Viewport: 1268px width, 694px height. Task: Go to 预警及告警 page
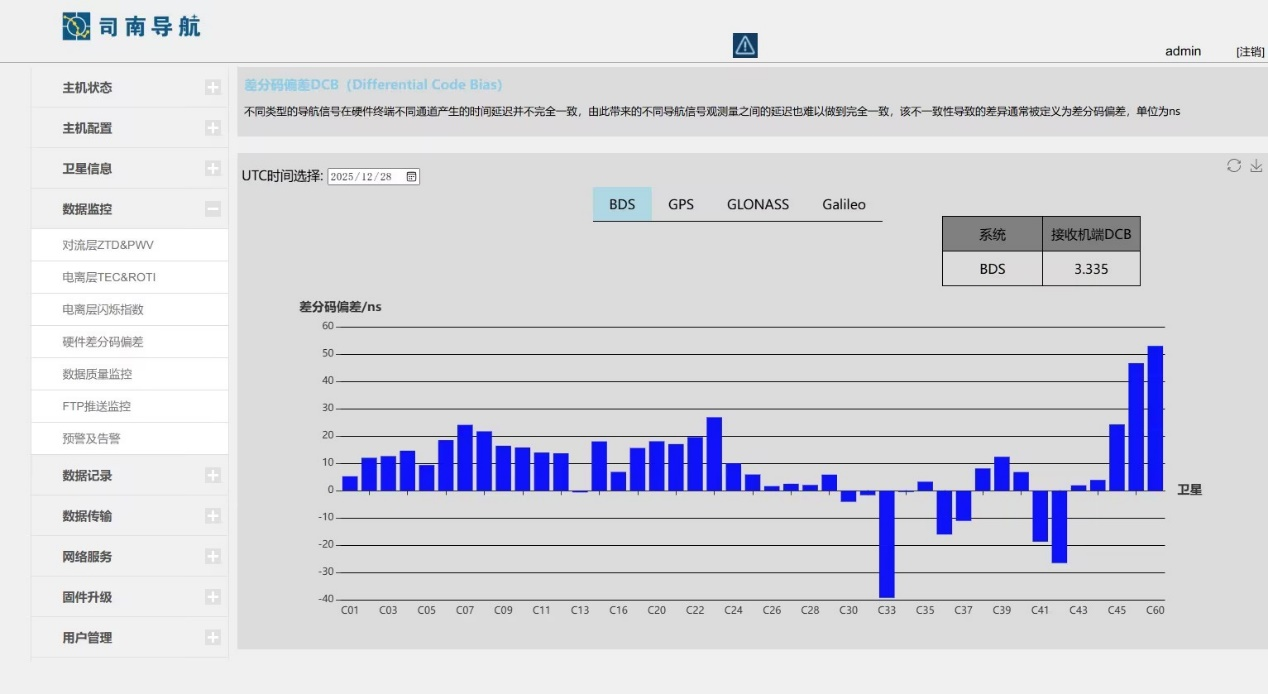(91, 439)
